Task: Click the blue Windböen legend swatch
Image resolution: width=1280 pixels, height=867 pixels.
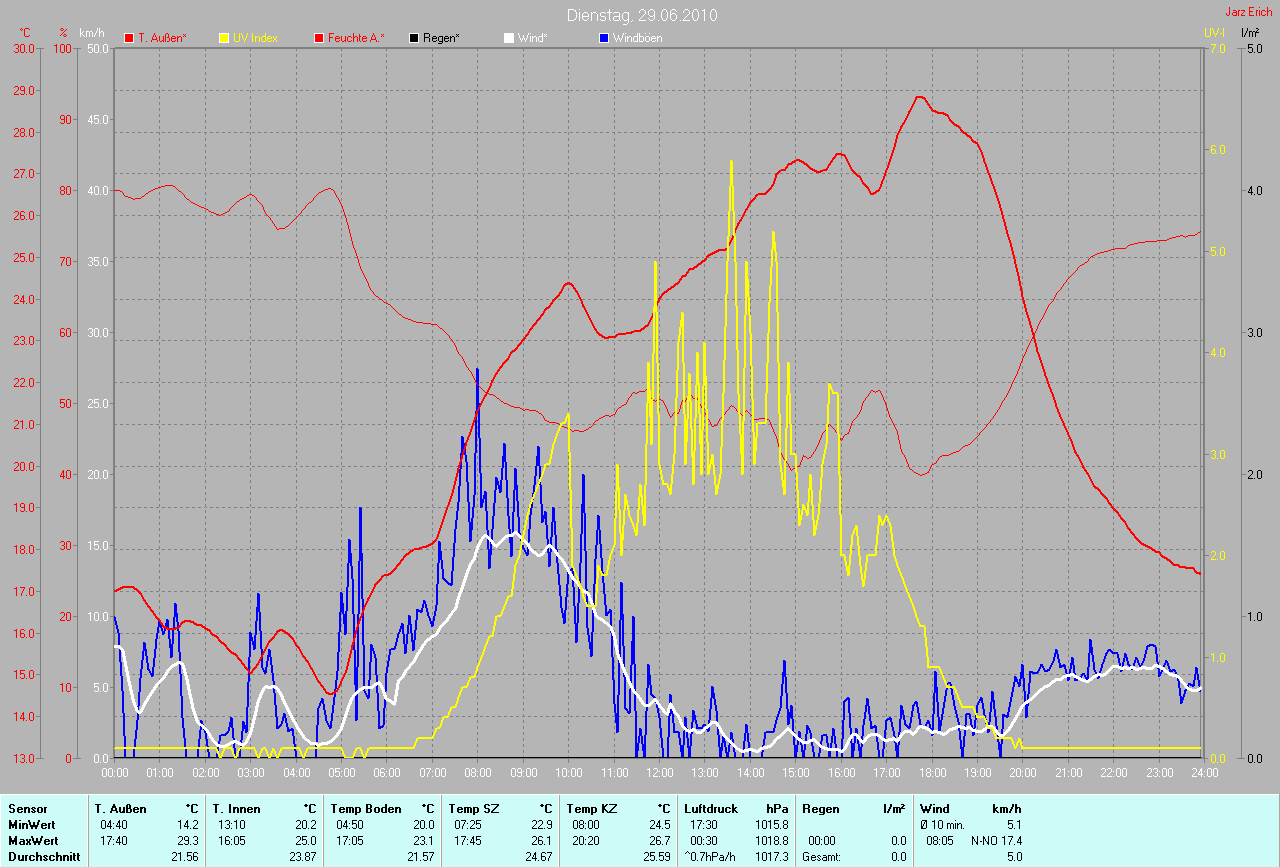Action: click(603, 38)
